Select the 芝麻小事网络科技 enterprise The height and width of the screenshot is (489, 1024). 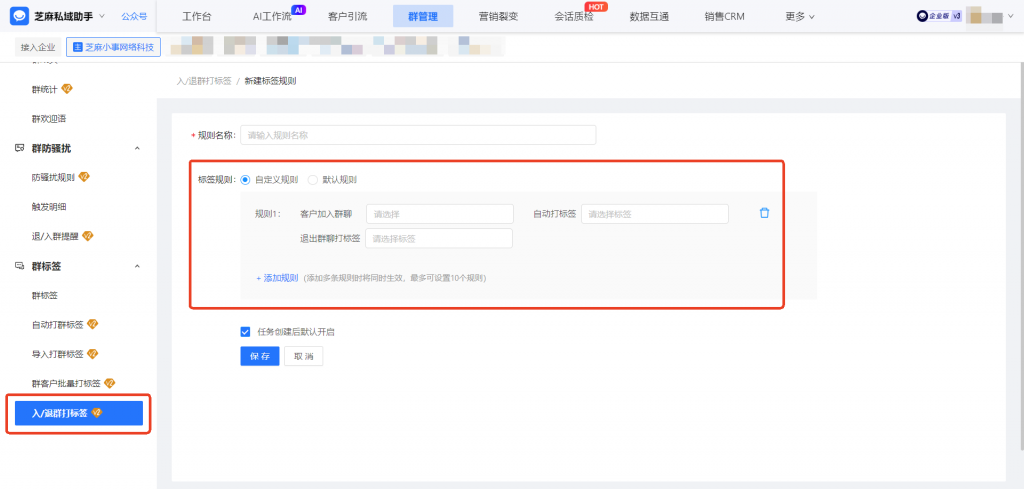114,47
